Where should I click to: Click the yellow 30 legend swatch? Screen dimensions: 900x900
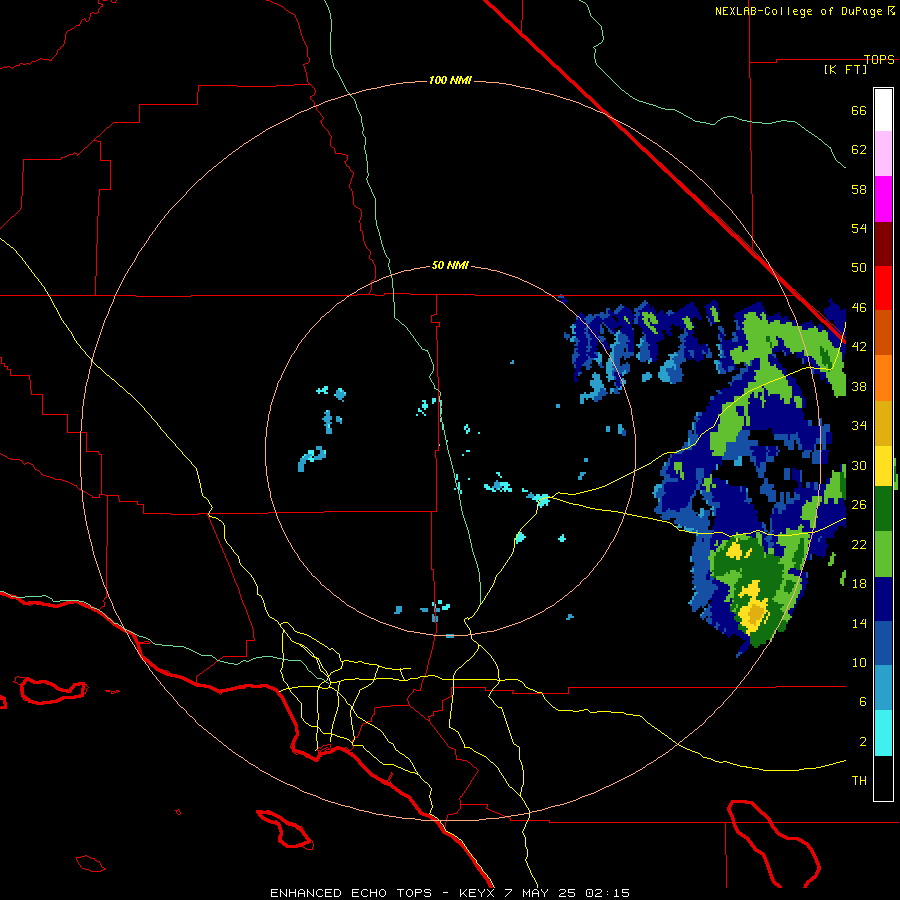pos(883,466)
